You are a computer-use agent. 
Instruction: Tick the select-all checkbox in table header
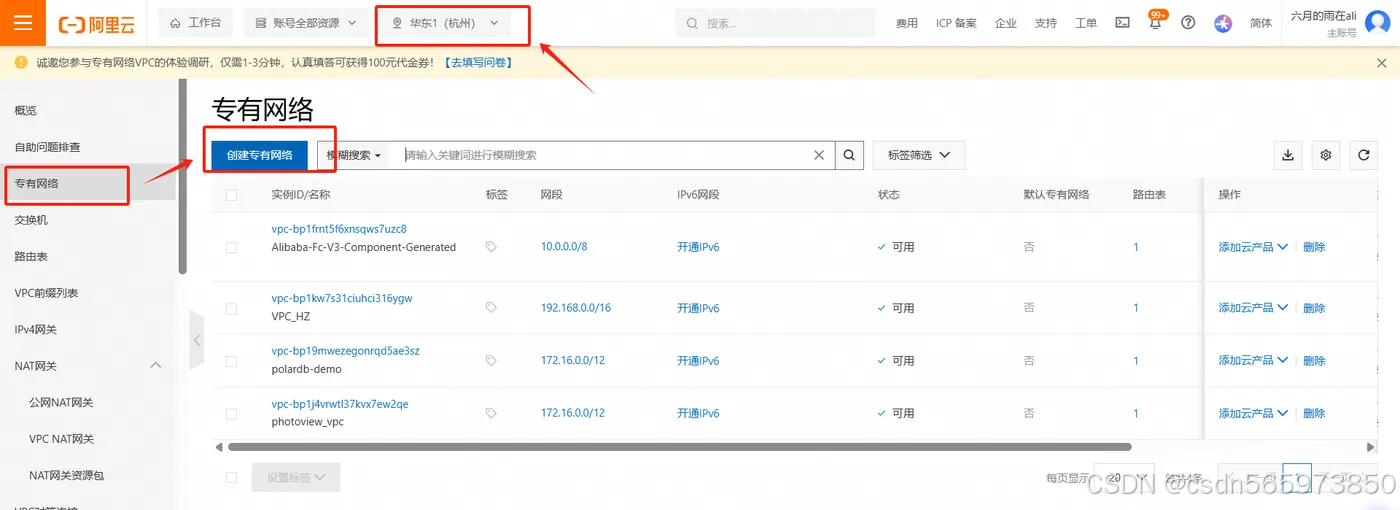tap(231, 195)
